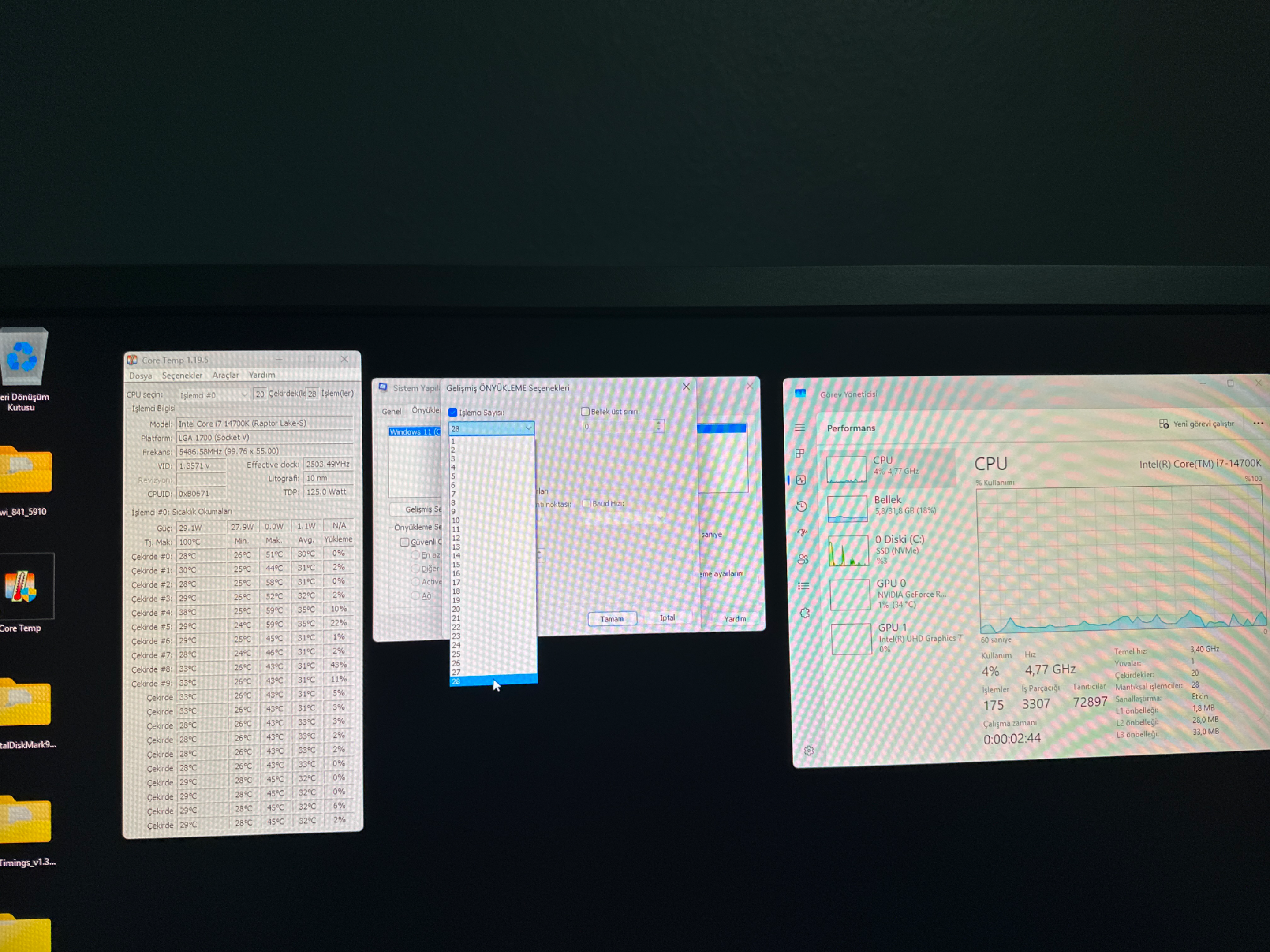Open Startup apps icon in Task Manager
Image resolution: width=1270 pixels, height=952 pixels.
pyautogui.click(x=803, y=532)
